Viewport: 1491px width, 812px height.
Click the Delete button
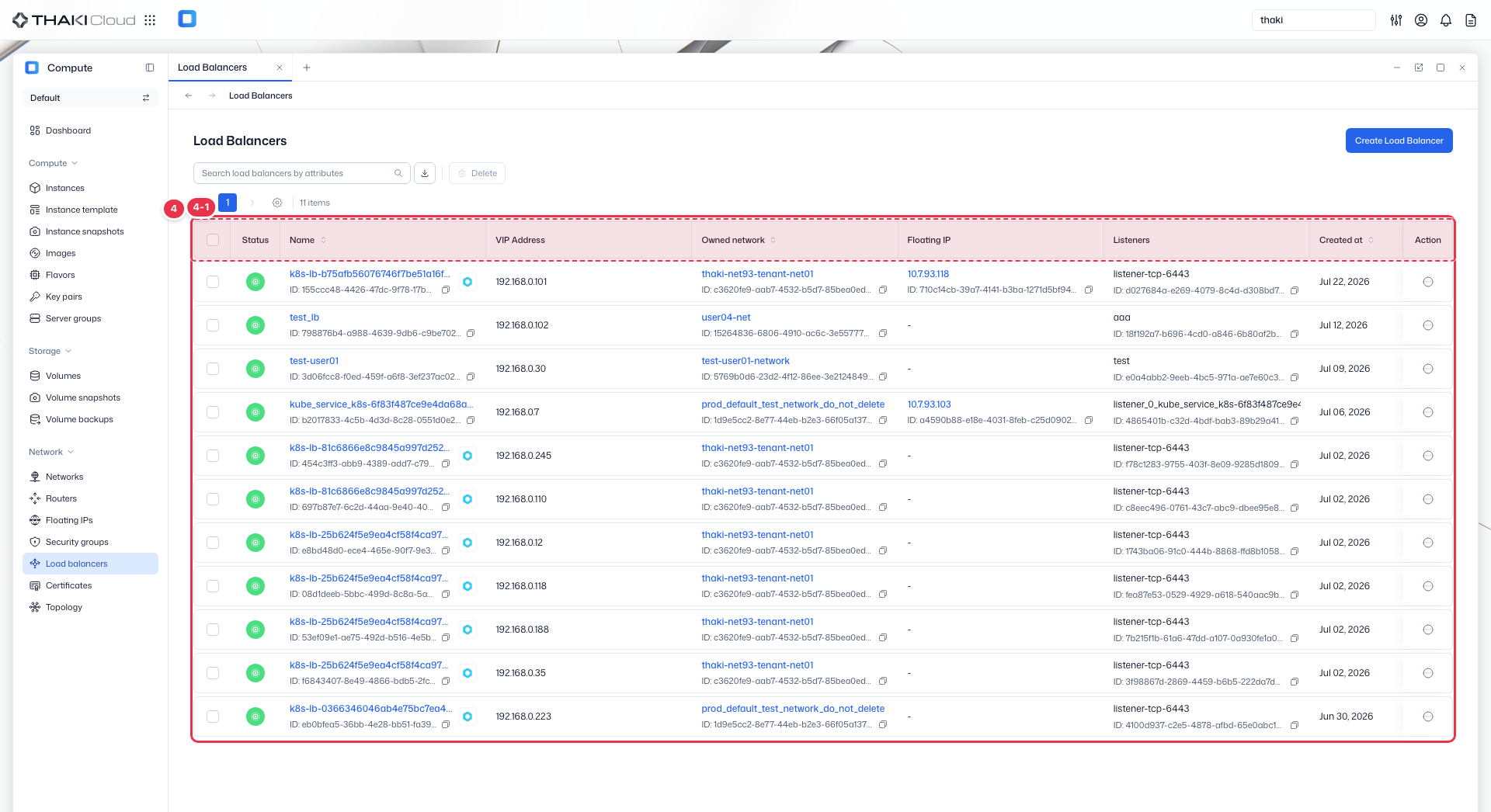click(x=477, y=173)
